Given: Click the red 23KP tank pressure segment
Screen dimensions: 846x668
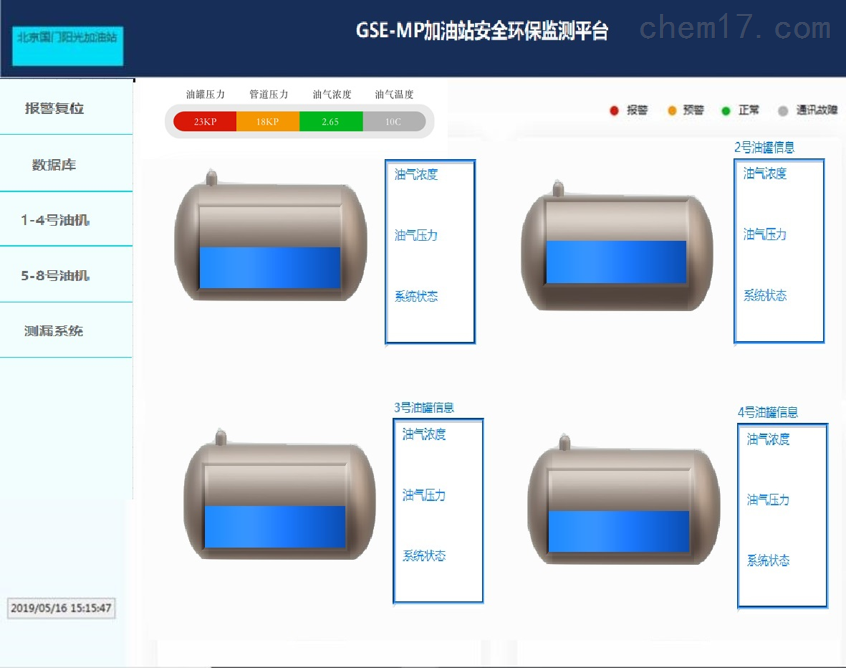Looking at the screenshot, I should pos(204,121).
